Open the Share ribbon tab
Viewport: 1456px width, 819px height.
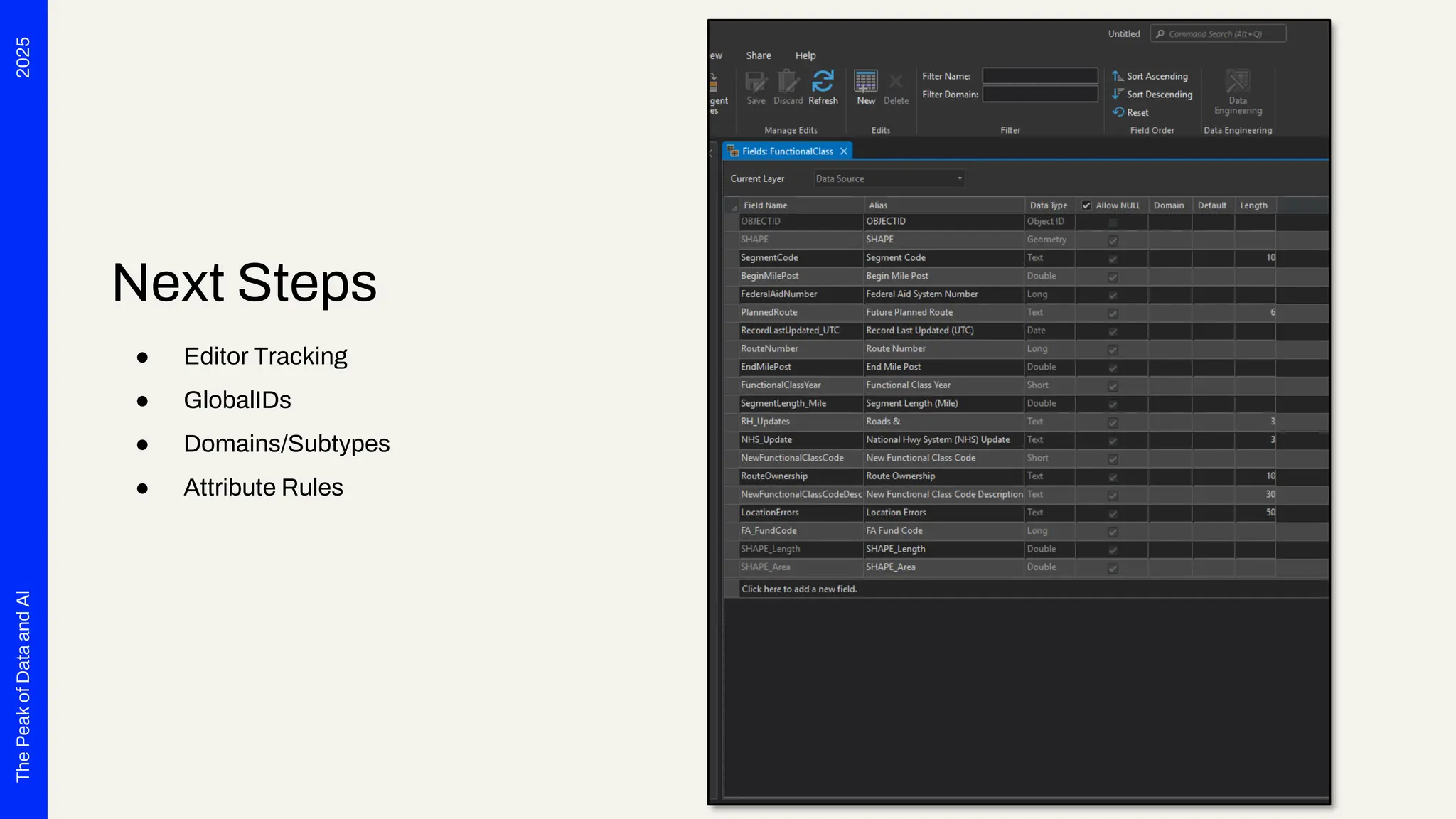click(758, 55)
